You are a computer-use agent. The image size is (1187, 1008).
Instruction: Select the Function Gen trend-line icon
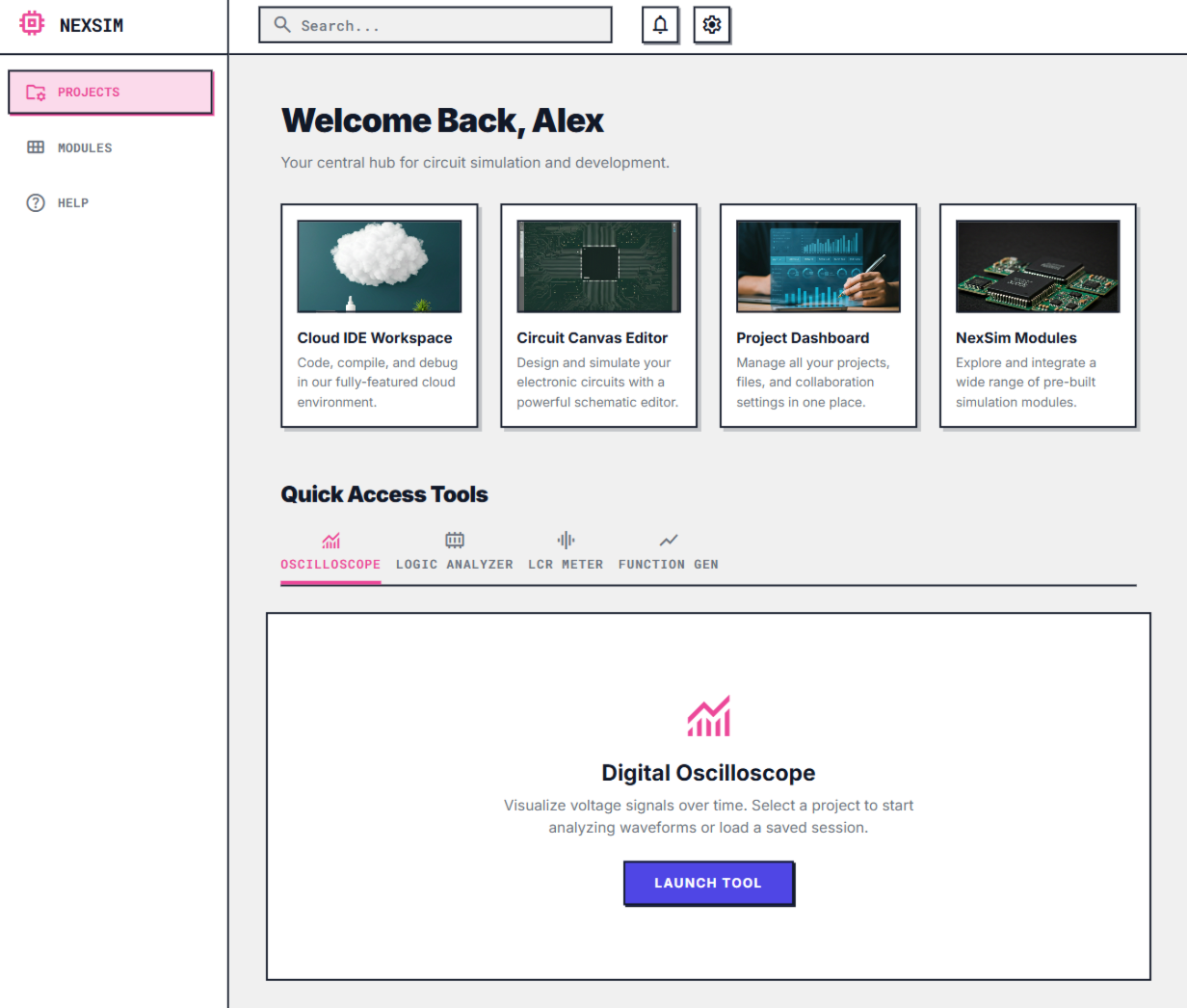(x=668, y=540)
